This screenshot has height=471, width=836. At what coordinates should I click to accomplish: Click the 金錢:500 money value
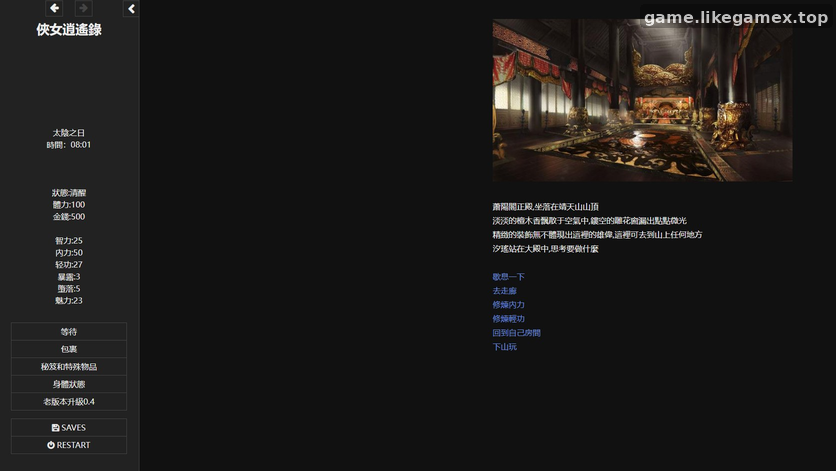click(x=69, y=217)
